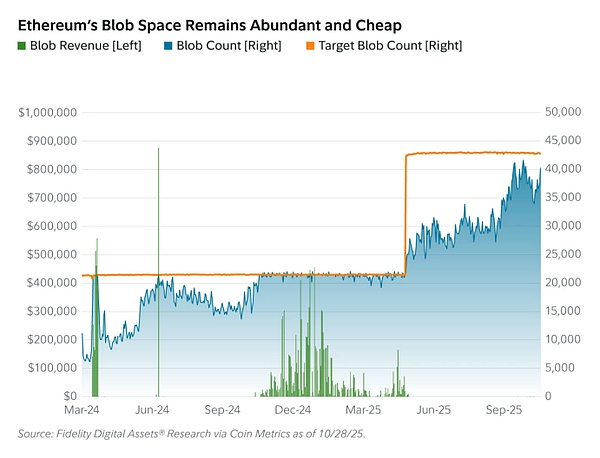Image resolution: width=600 pixels, height=458 pixels.
Task: Click the $1,000,000 left axis label
Action: pos(48,112)
